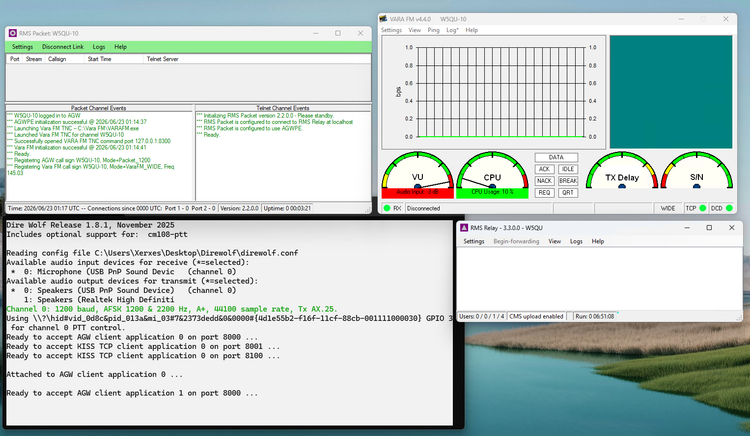Click Begin-forwarding in RMS Relay
Image resolution: width=750 pixels, height=436 pixels.
[x=516, y=241]
